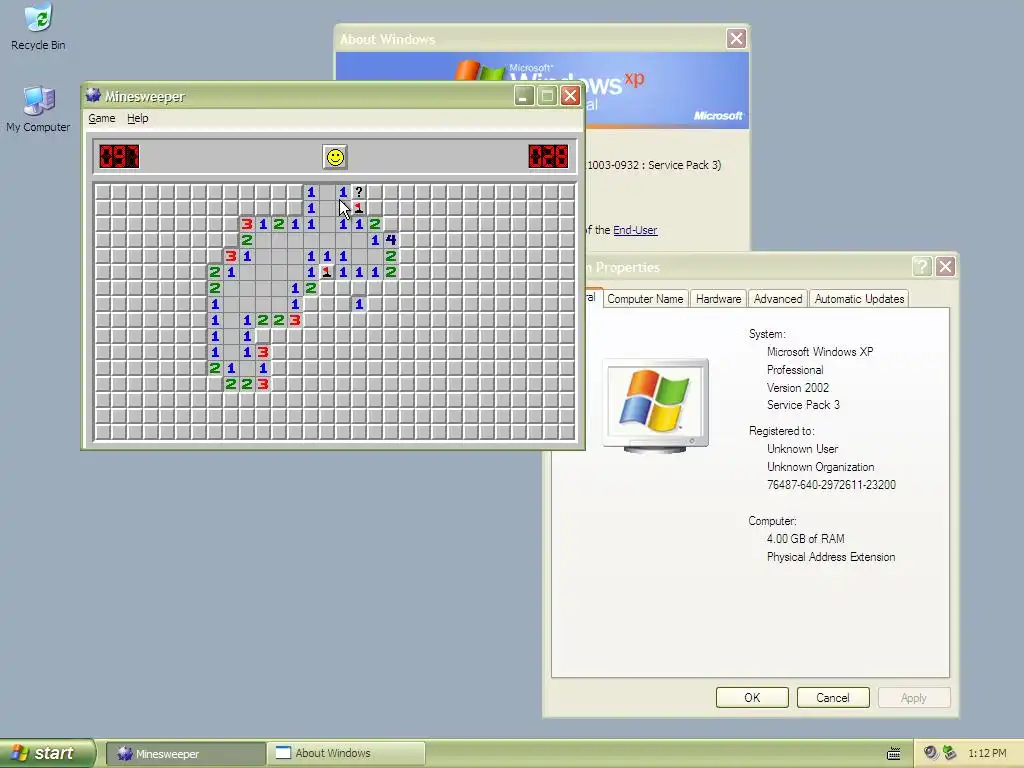Viewport: 1024px width, 768px height.
Task: Close the System Properties dialog
Action: click(x=945, y=266)
